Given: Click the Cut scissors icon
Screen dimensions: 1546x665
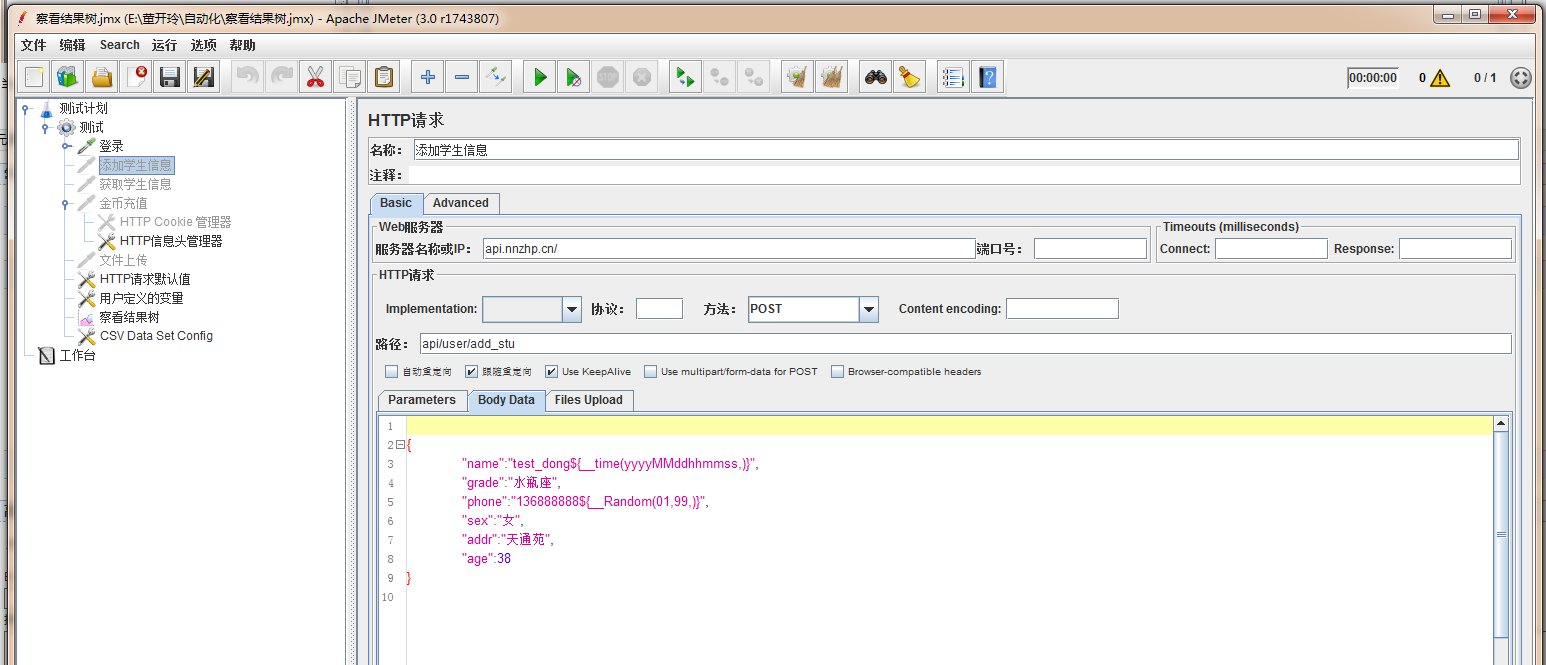Looking at the screenshot, I should [x=316, y=77].
